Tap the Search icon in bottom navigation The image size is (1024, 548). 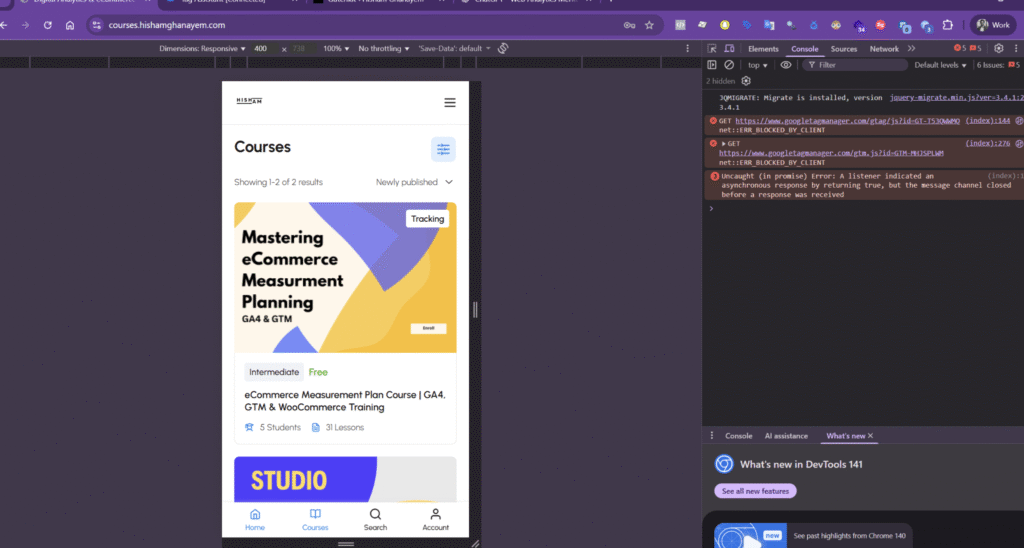(x=375, y=519)
